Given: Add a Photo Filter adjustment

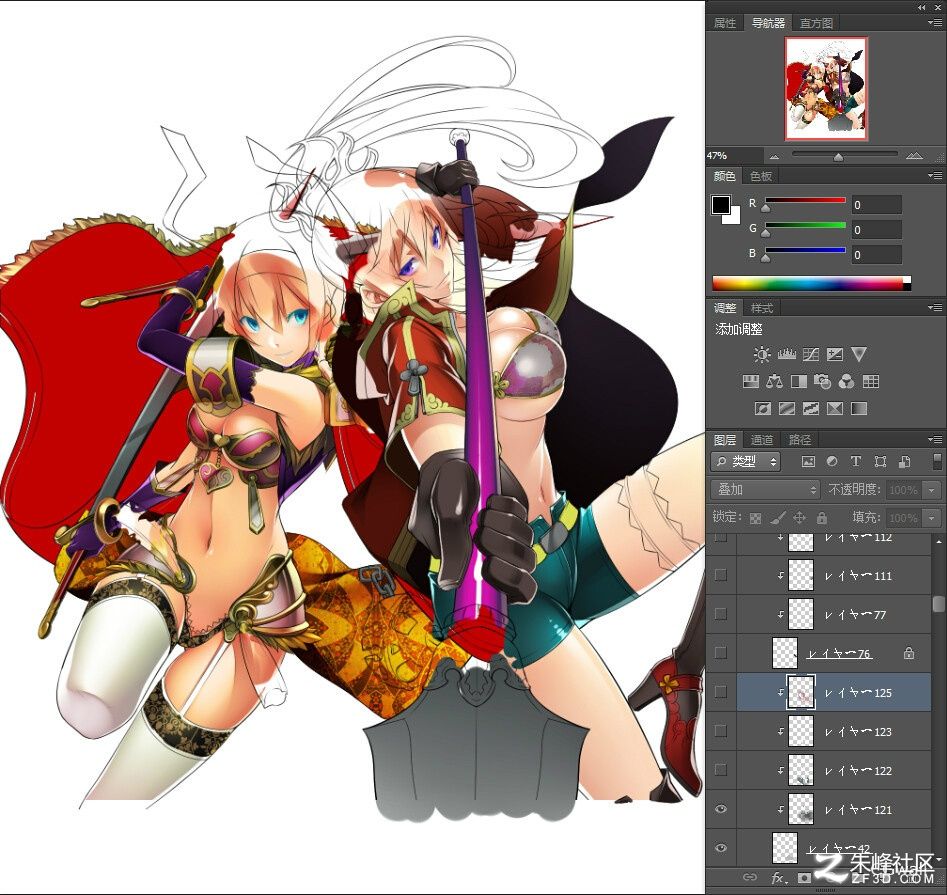Looking at the screenshot, I should tap(823, 382).
